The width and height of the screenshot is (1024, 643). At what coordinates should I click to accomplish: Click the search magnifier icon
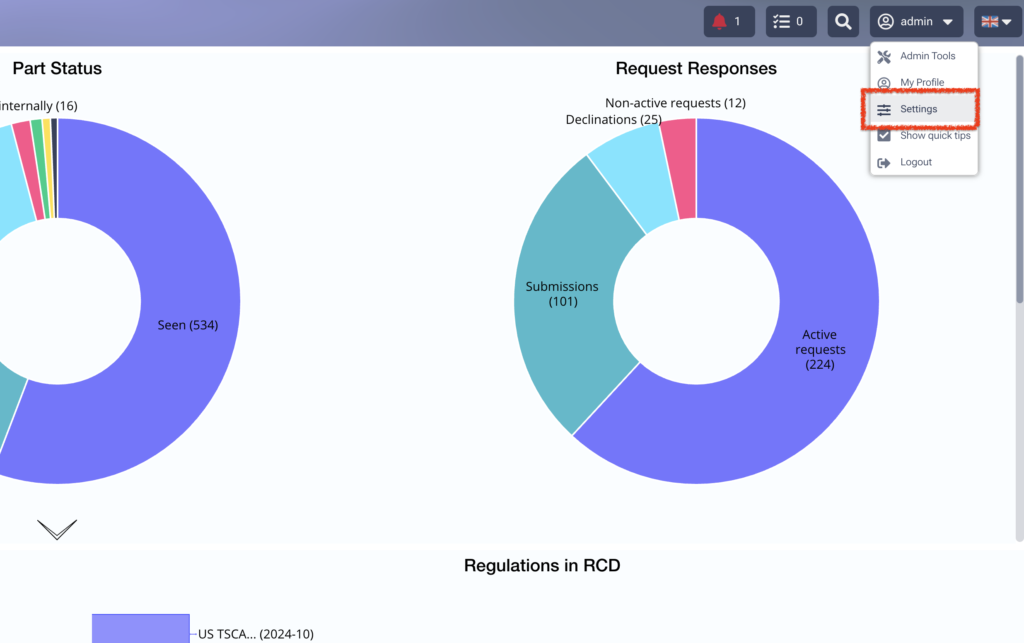click(x=843, y=22)
